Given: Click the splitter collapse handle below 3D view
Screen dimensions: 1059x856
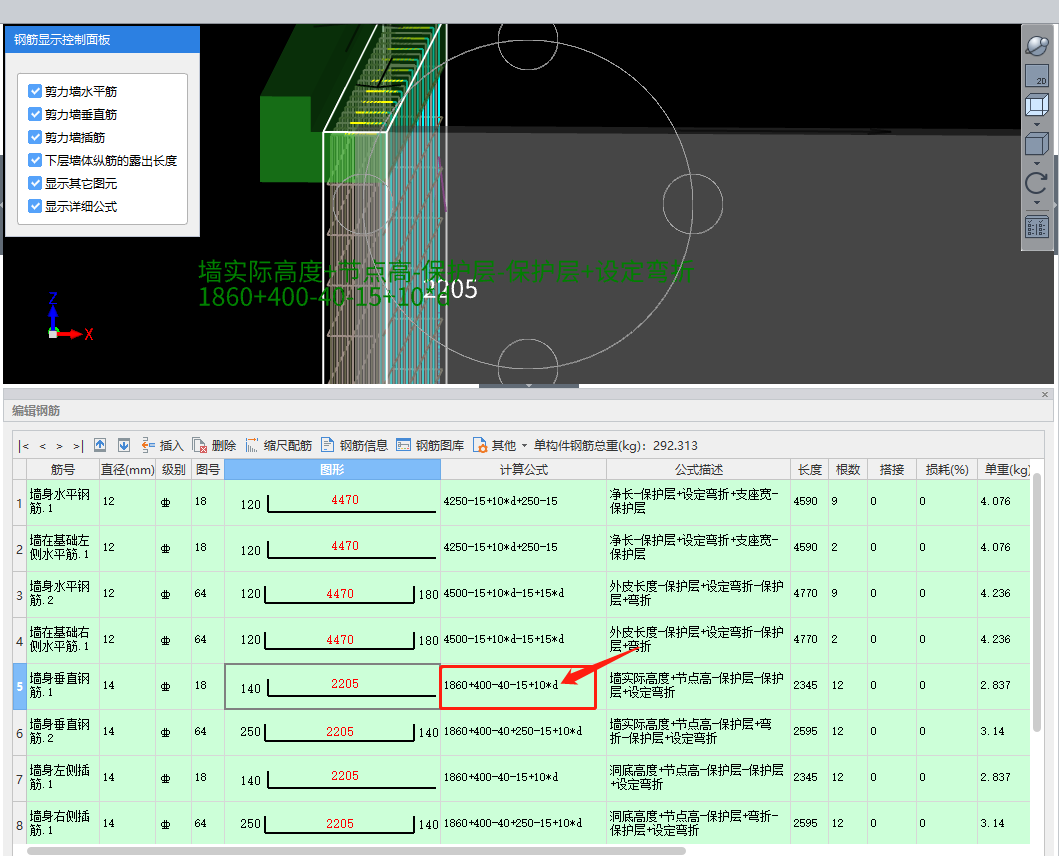Looking at the screenshot, I should coord(529,386).
